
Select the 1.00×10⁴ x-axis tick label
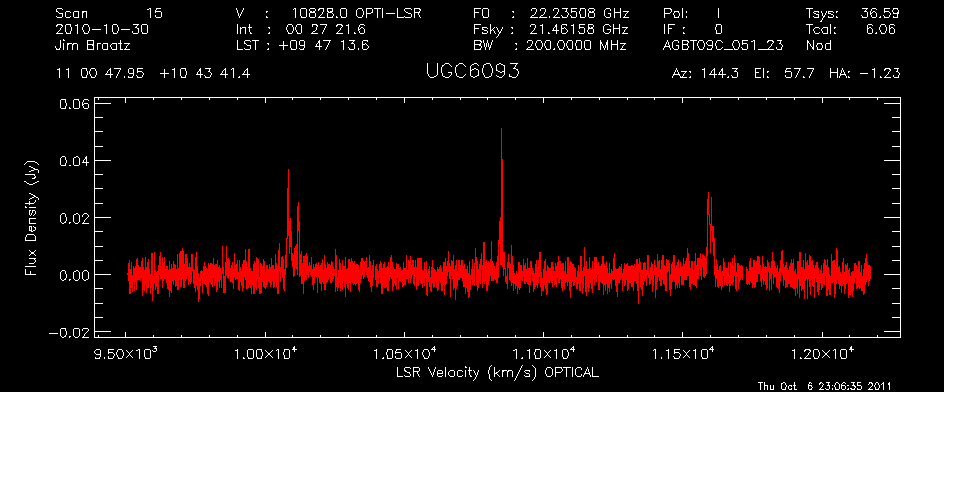click(x=266, y=354)
